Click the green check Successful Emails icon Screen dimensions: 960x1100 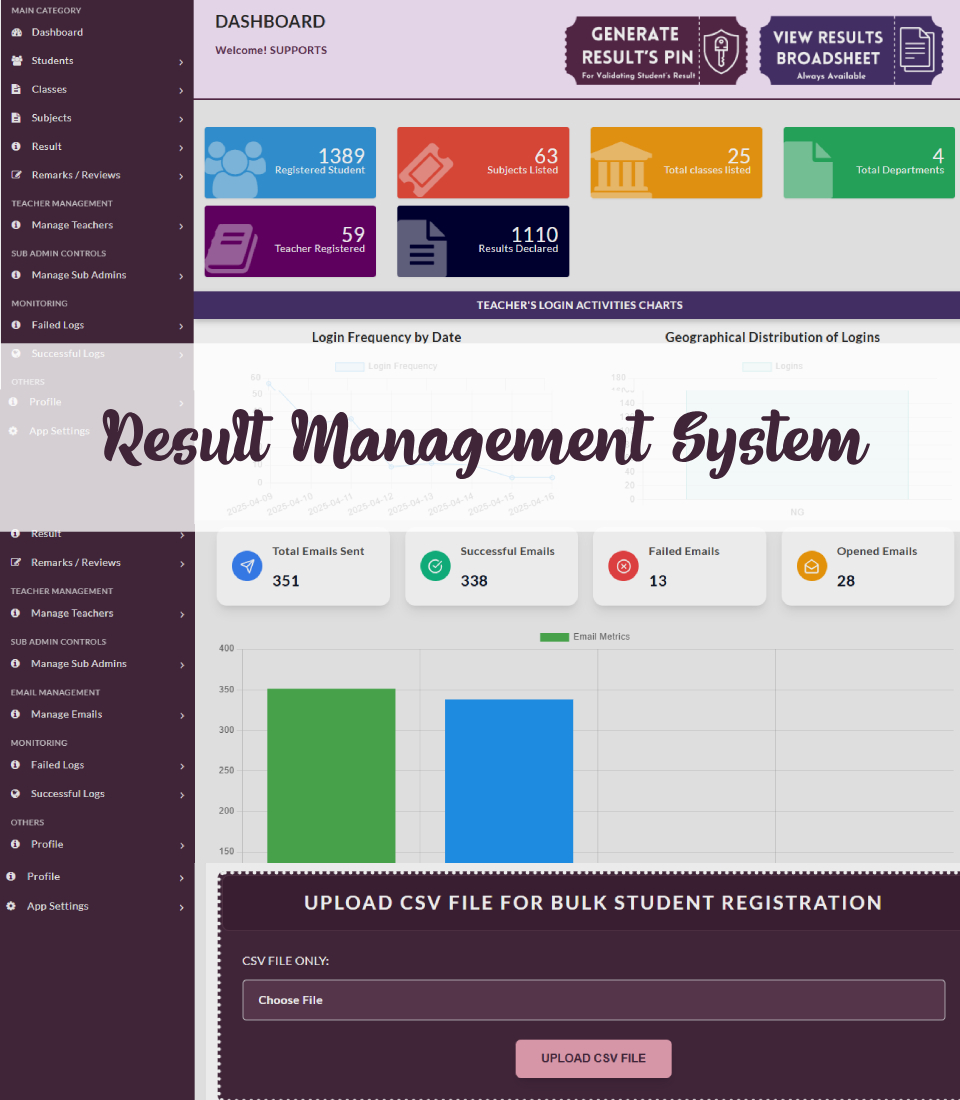(435, 566)
